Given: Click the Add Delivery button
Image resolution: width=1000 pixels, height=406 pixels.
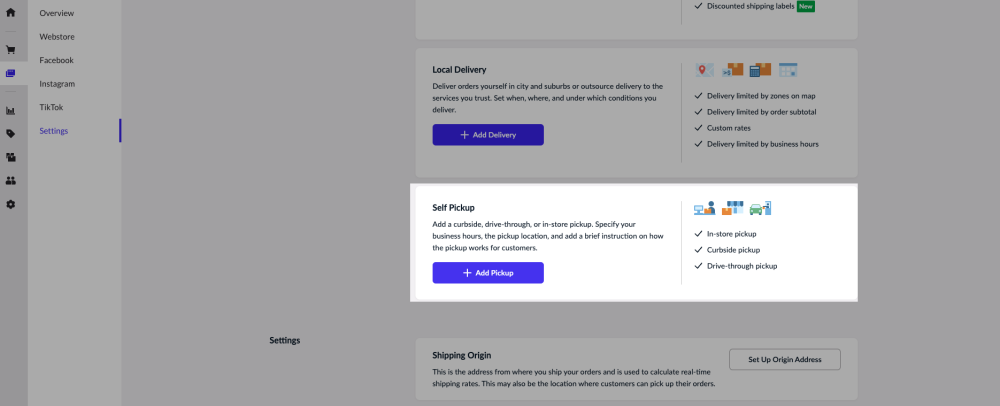Looking at the screenshot, I should (488, 135).
